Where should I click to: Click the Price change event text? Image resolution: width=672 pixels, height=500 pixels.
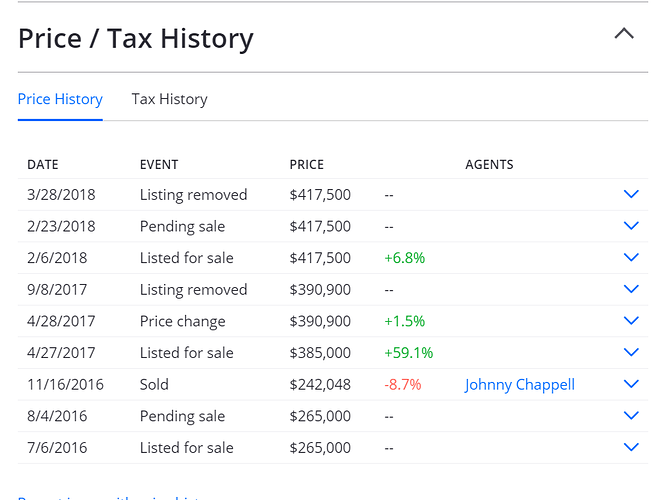pos(183,321)
